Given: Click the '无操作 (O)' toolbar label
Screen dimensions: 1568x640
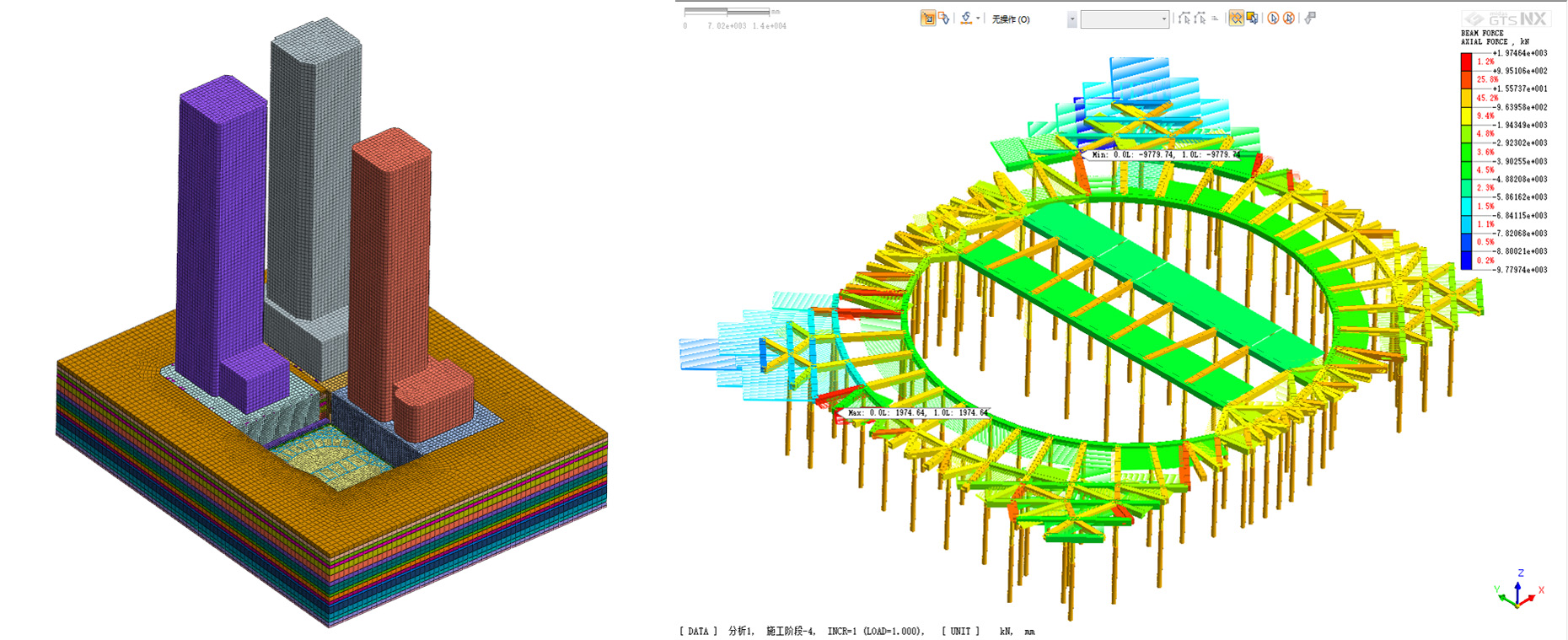Looking at the screenshot, I should click(x=1011, y=19).
